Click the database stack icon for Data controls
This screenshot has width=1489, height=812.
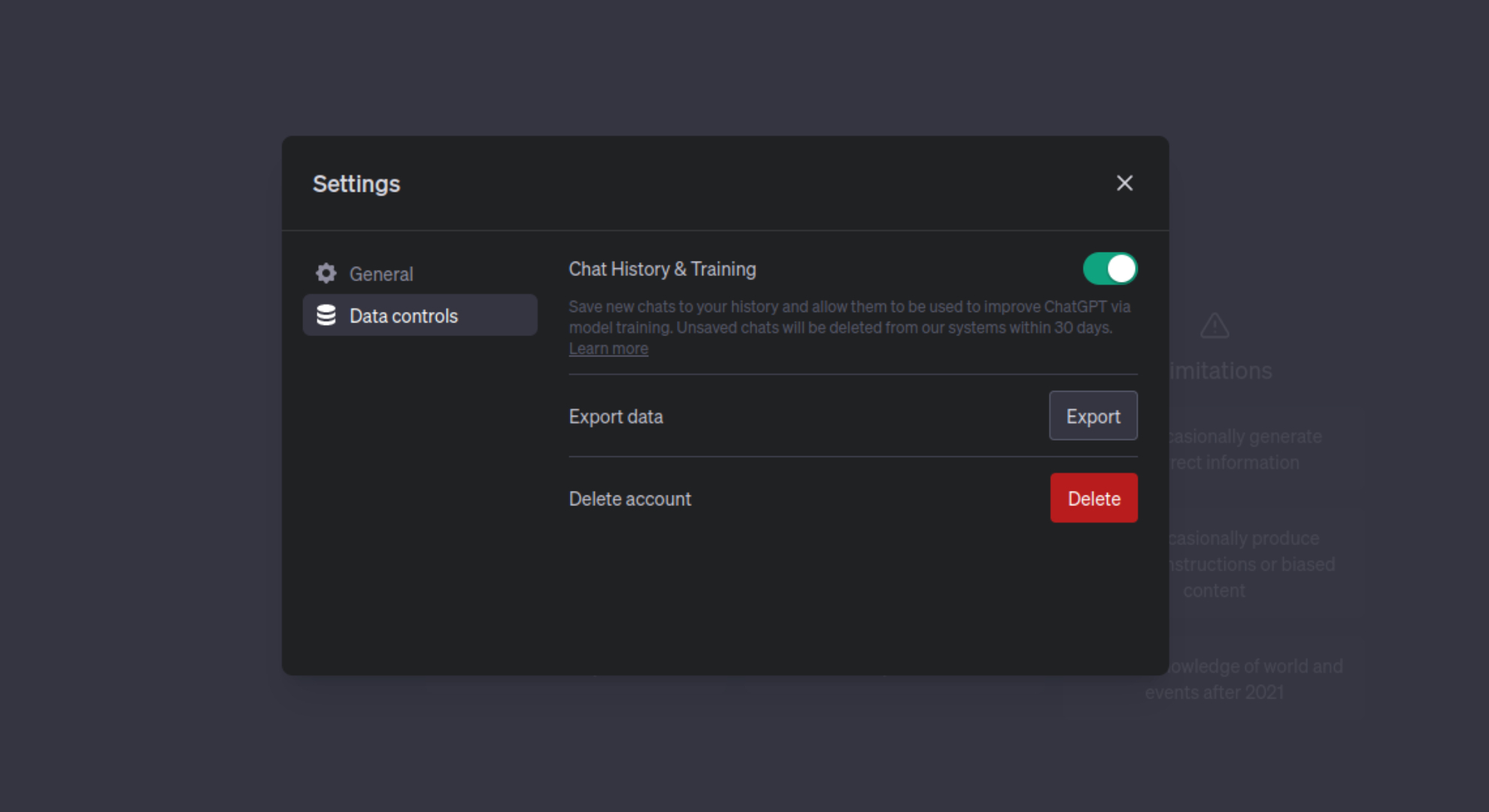(326, 315)
